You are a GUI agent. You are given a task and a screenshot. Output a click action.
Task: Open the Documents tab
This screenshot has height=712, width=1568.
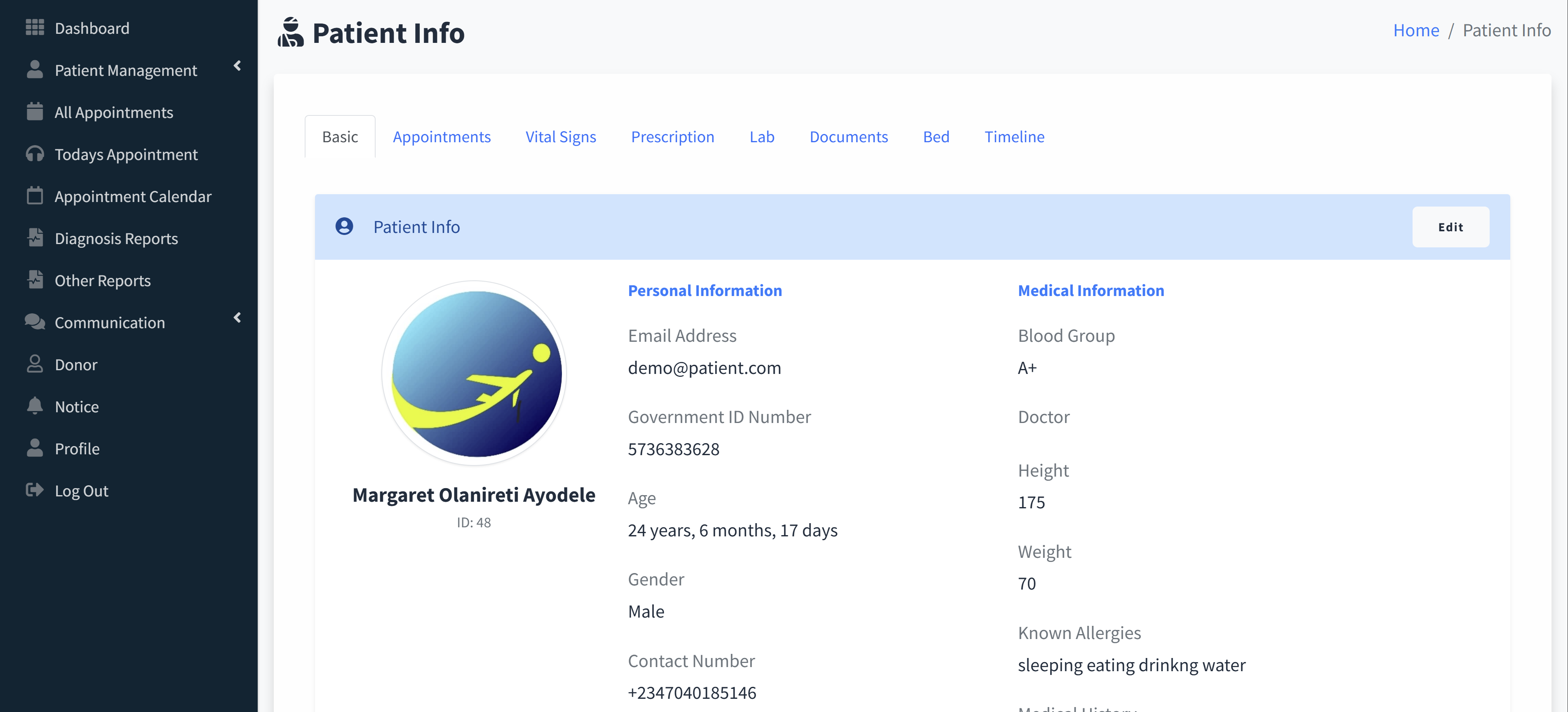(x=848, y=137)
